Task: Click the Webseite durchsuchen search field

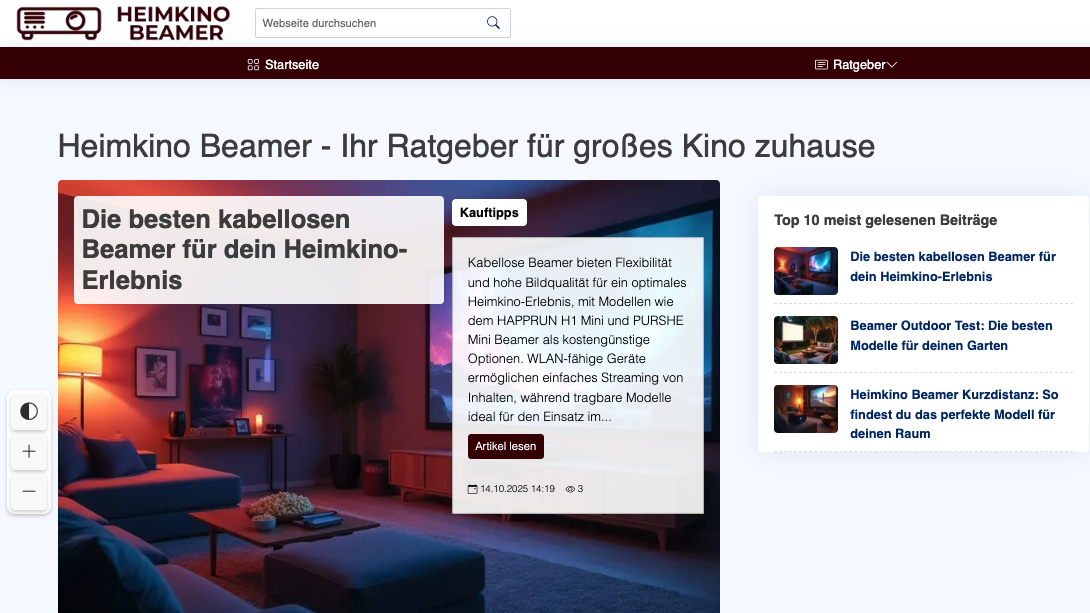Action: (x=370, y=22)
